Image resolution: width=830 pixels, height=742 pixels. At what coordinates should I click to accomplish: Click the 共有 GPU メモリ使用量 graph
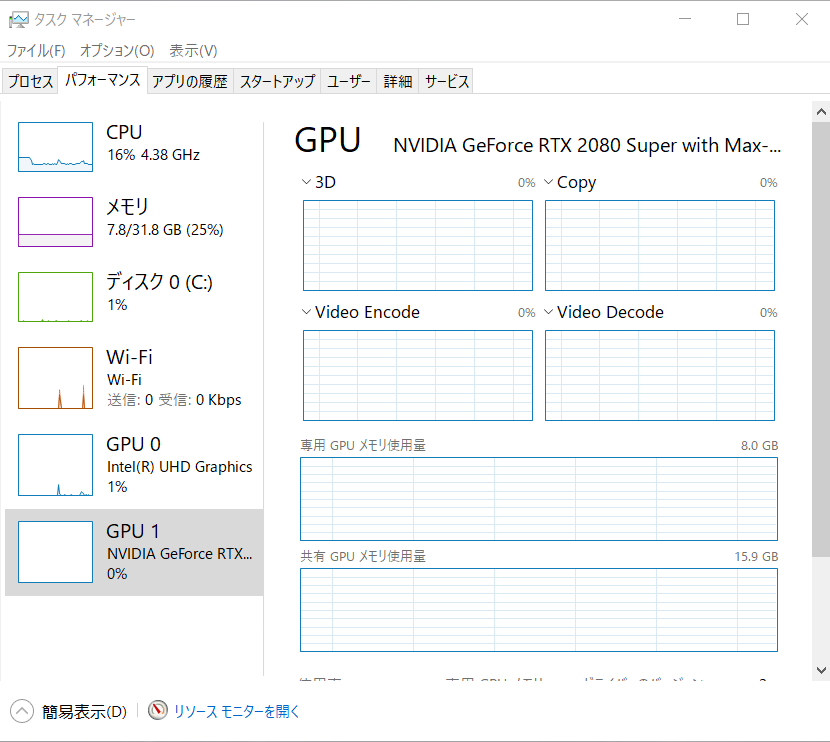(539, 610)
